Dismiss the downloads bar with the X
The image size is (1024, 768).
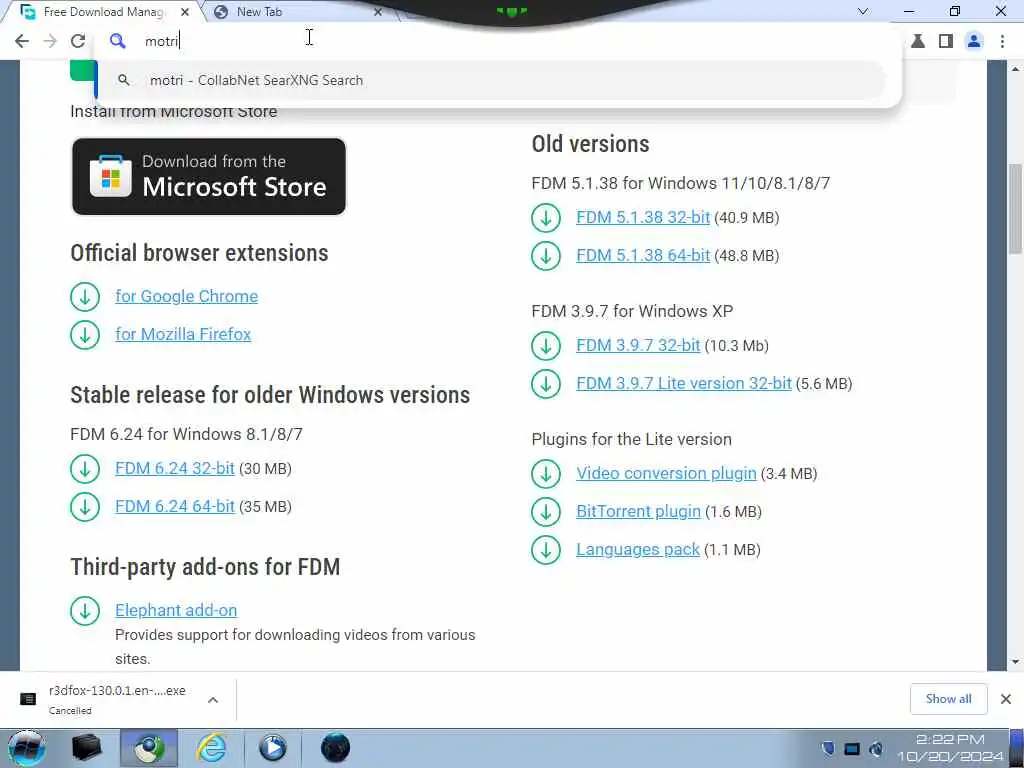pyautogui.click(x=1006, y=699)
